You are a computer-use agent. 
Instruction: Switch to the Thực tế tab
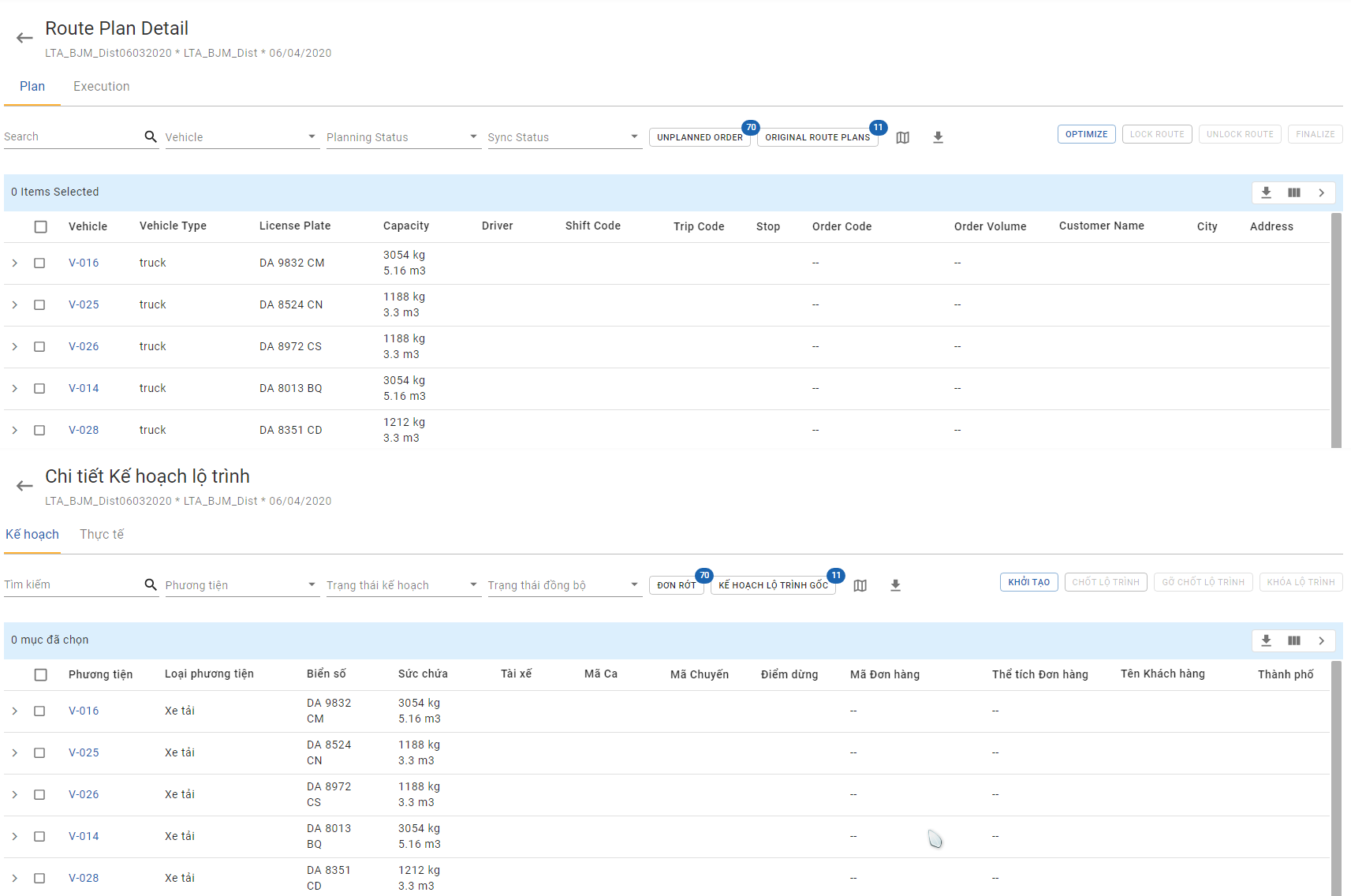tap(102, 535)
